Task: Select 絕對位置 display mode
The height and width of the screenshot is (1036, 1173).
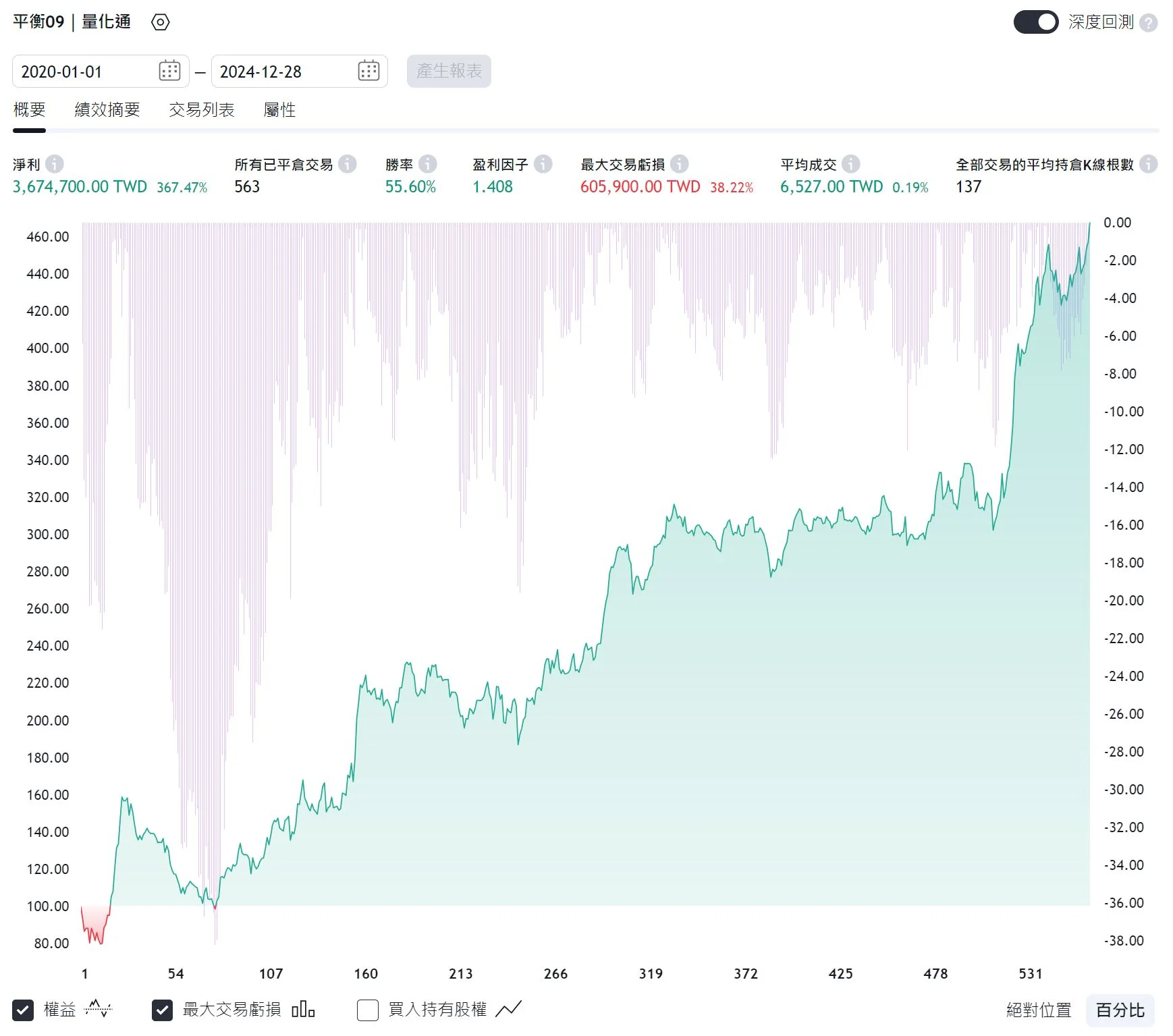Action: coord(1039,1010)
